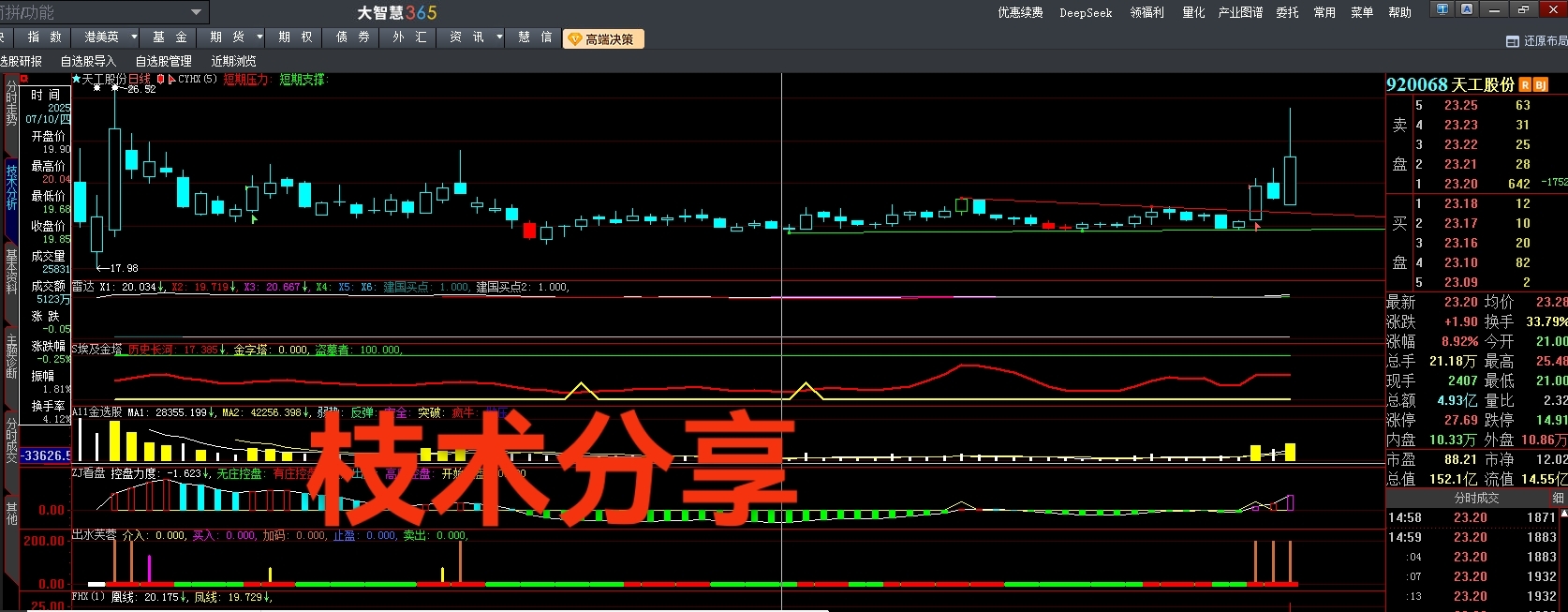Click the FHX(1) indicator label at bottom
Image resolution: width=1568 pixels, height=612 pixels.
pos(87,597)
